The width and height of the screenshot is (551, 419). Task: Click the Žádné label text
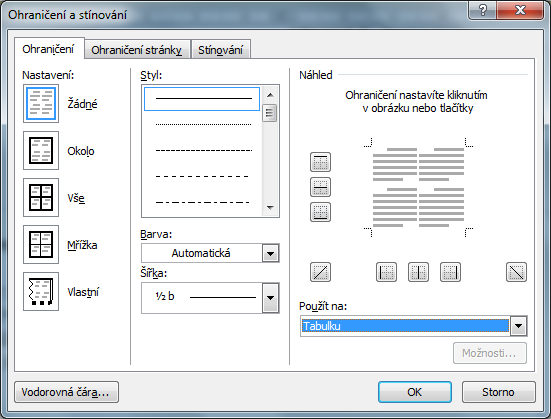(82, 104)
